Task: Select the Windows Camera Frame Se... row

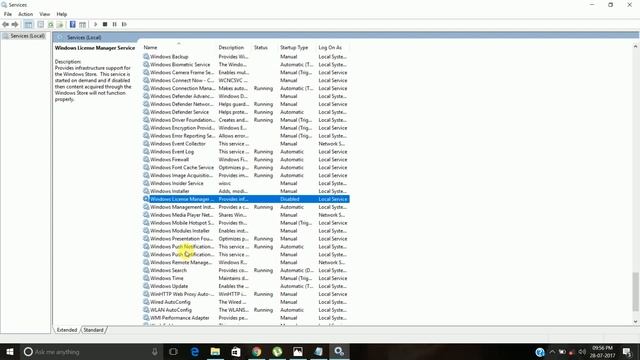Action: [x=246, y=72]
